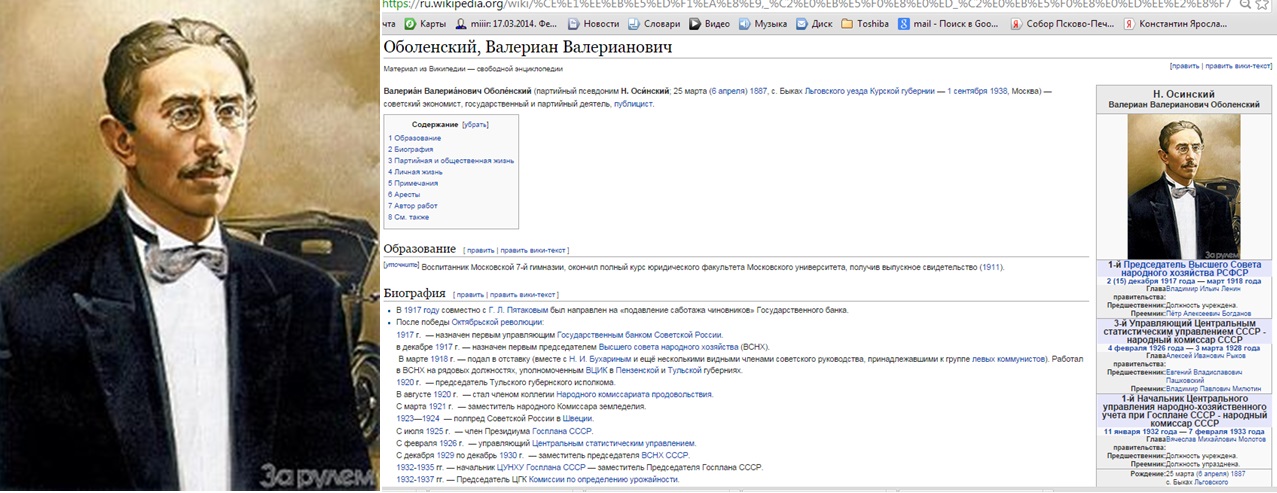Open the Словари bookmark
This screenshot has height=493, width=1277.
(654, 23)
